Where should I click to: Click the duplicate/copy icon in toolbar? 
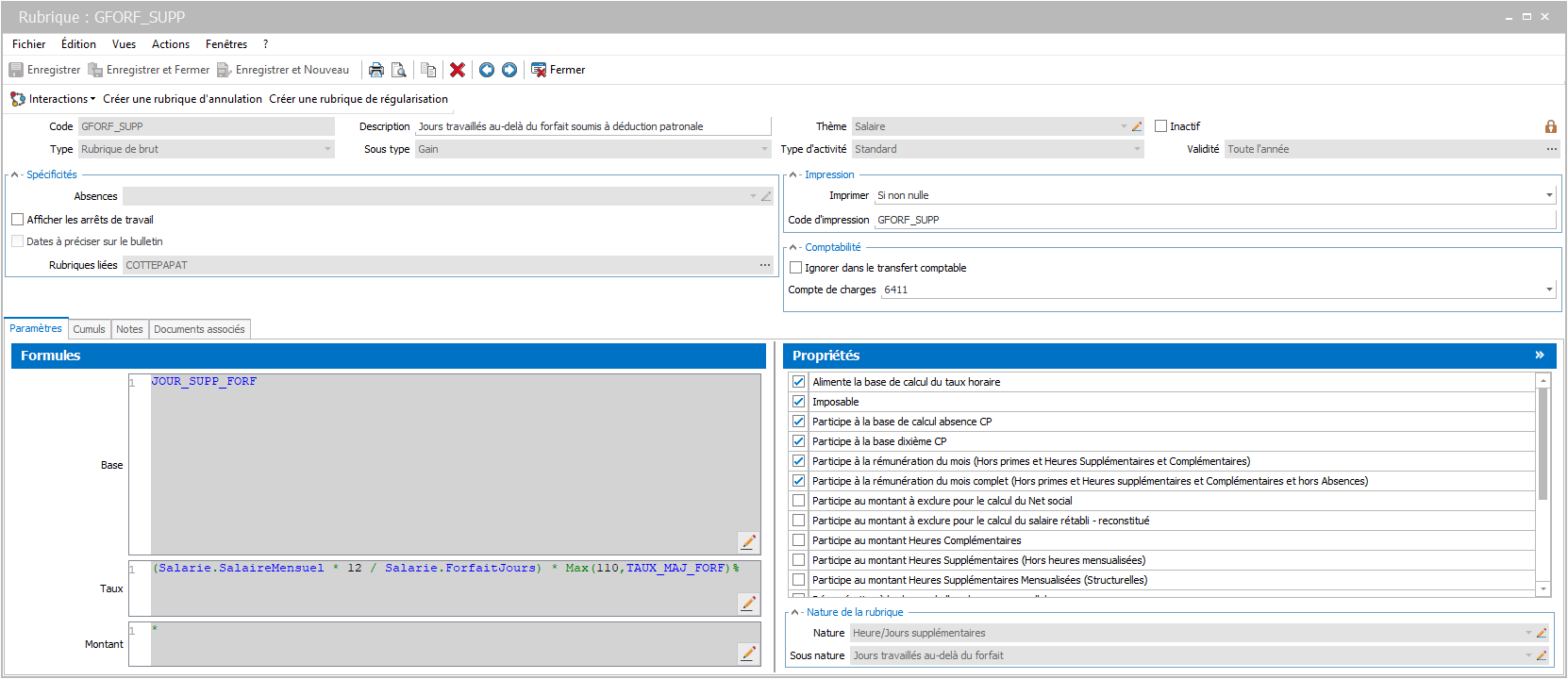point(428,70)
